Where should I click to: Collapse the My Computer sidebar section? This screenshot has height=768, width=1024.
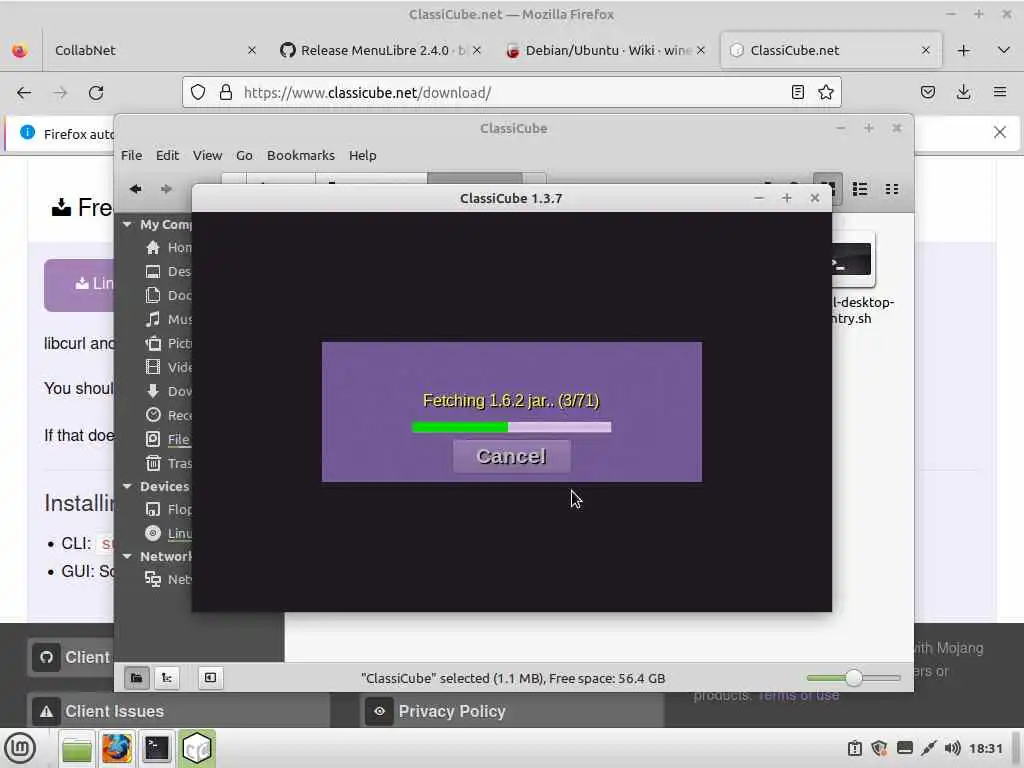point(127,224)
